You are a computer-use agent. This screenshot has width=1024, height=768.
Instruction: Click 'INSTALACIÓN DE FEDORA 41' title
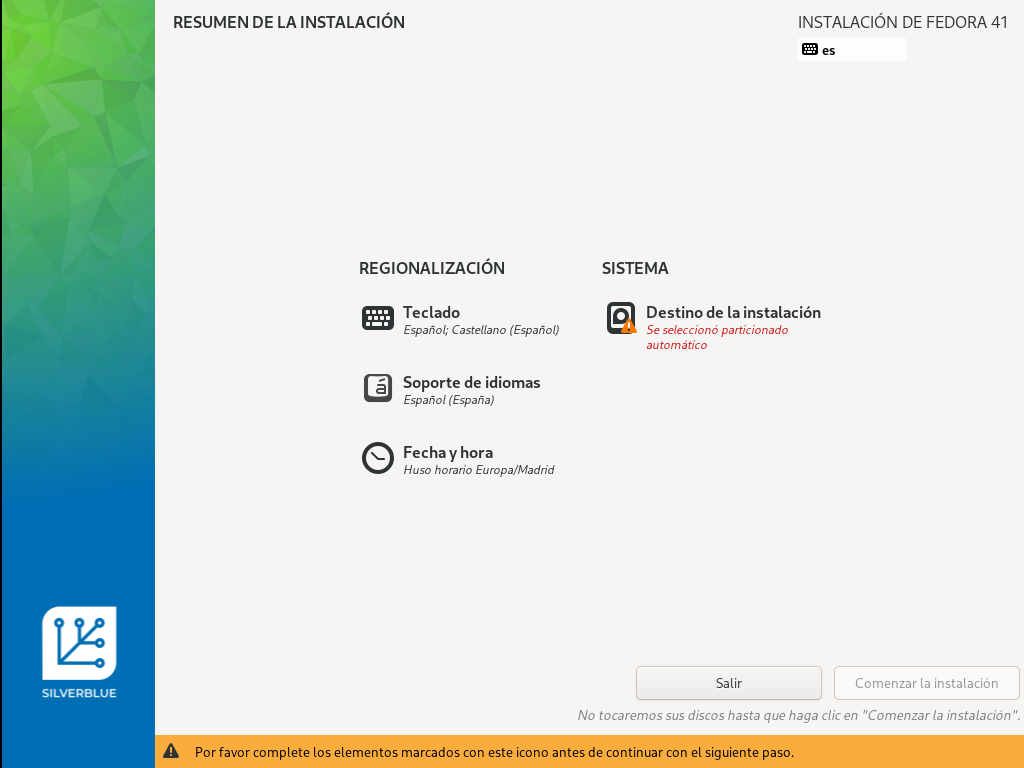click(903, 22)
